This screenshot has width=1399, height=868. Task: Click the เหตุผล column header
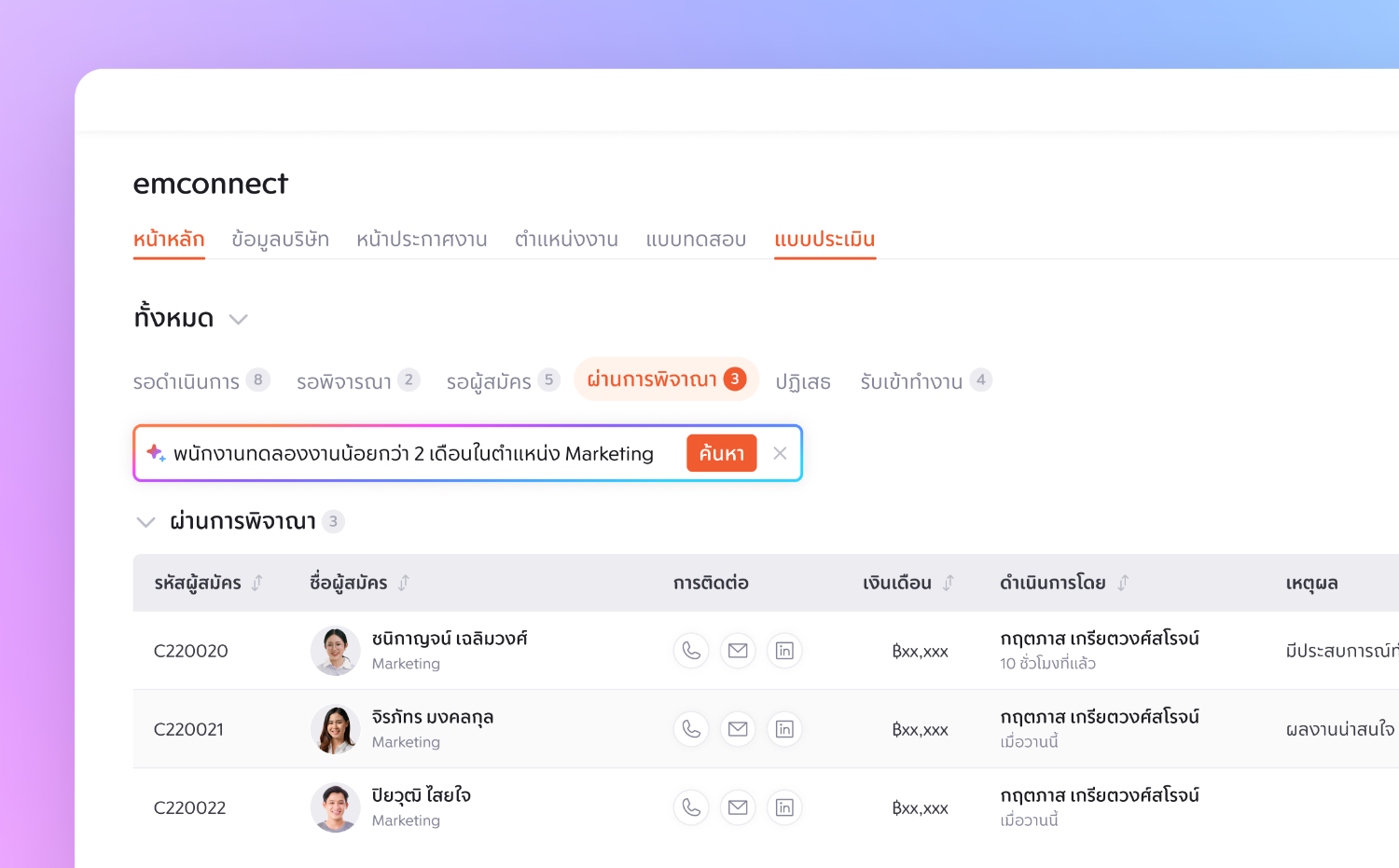(x=1312, y=583)
